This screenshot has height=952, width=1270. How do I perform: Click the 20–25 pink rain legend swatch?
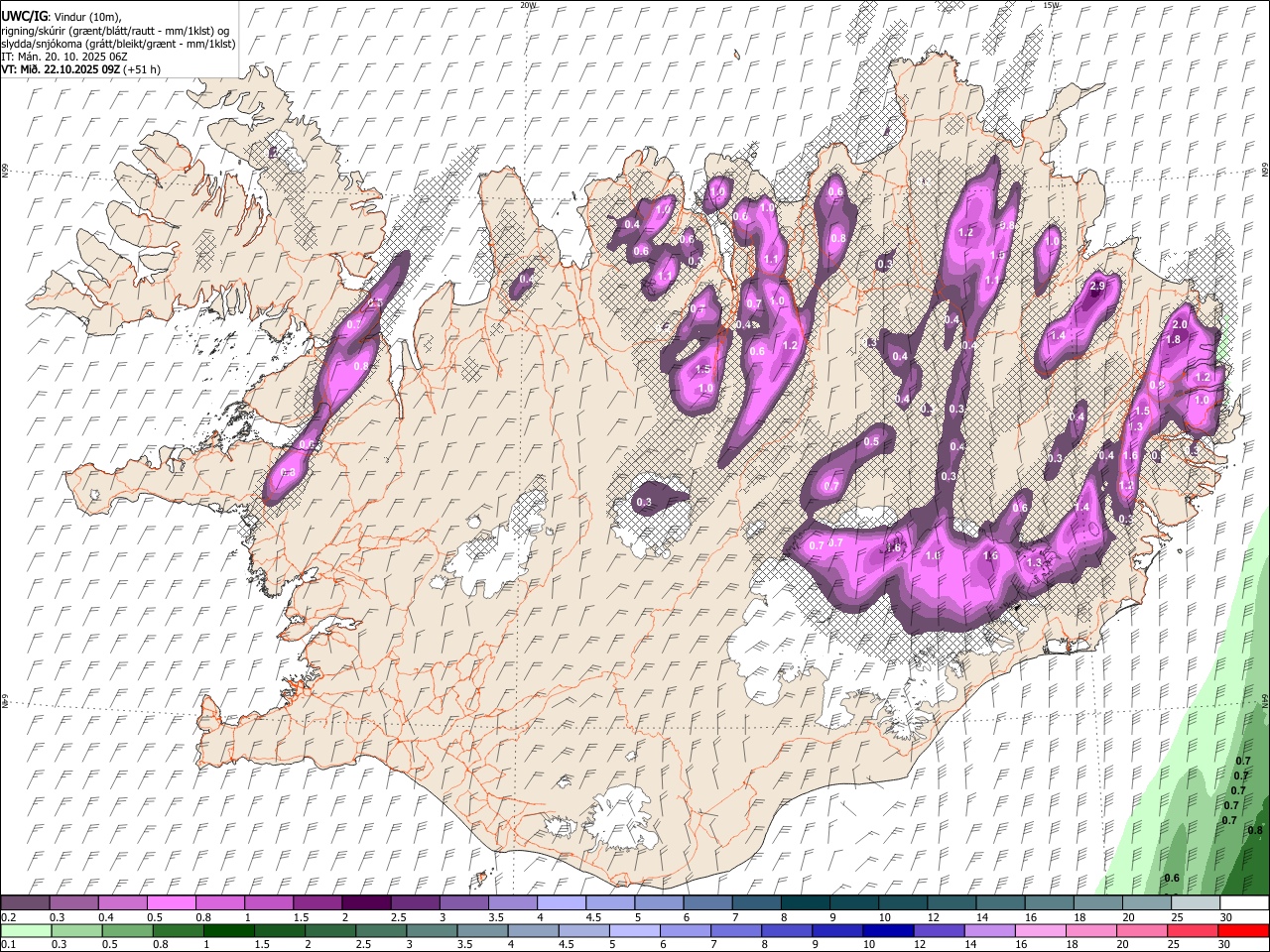coord(1141,931)
